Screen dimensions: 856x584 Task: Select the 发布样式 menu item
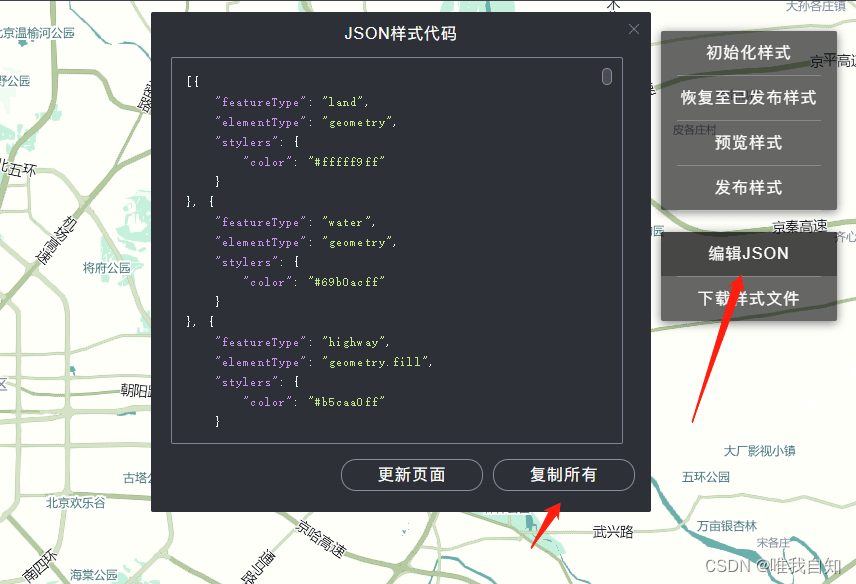748,188
